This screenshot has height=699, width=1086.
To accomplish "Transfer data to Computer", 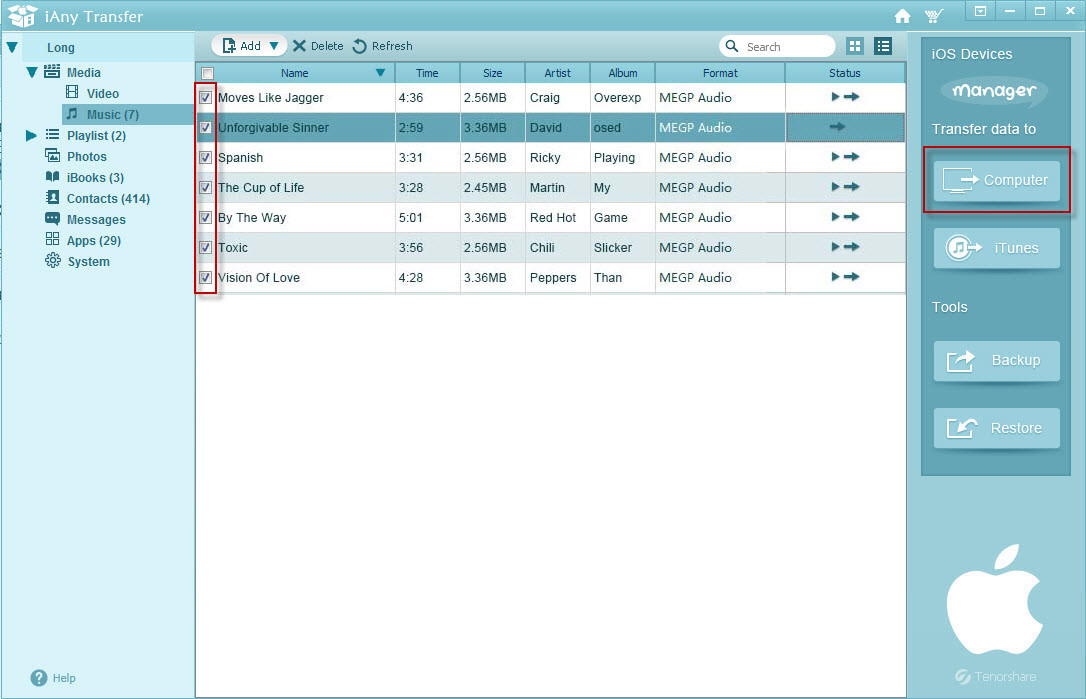I will click(x=997, y=181).
